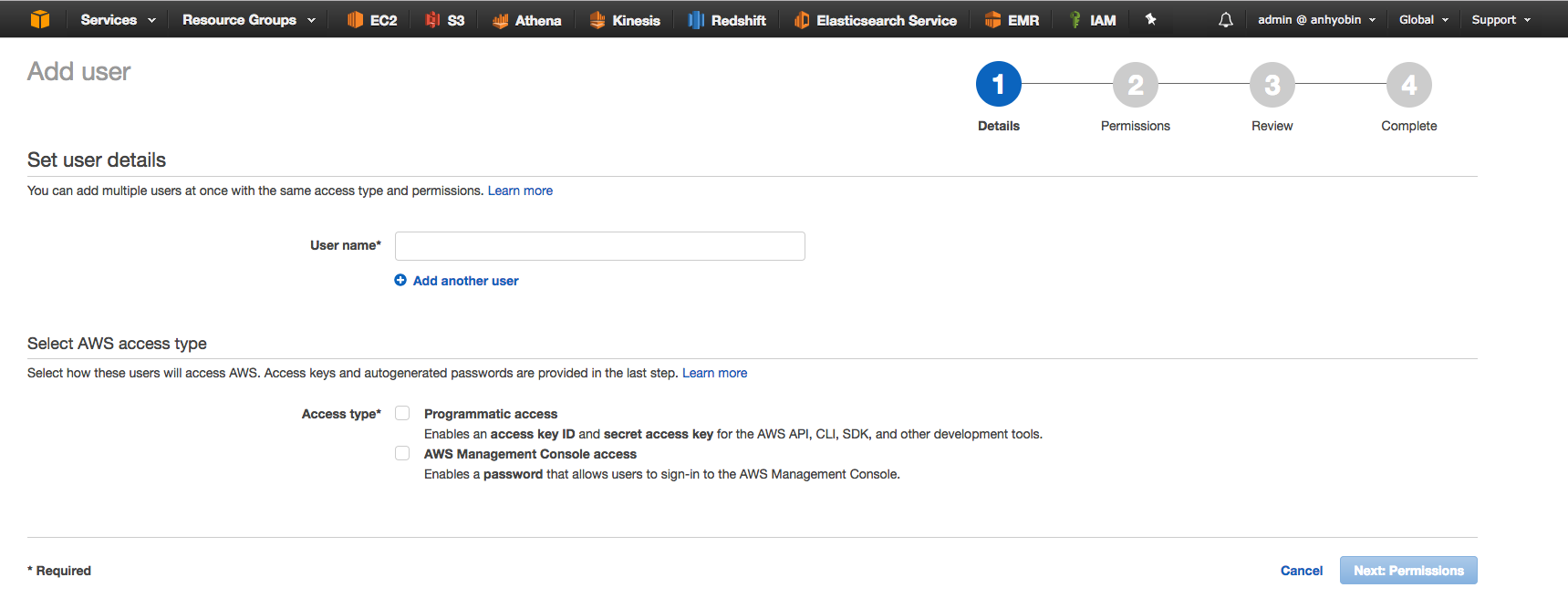Open the Athena service shortcut
The width and height of the screenshot is (1568, 598).
click(526, 20)
